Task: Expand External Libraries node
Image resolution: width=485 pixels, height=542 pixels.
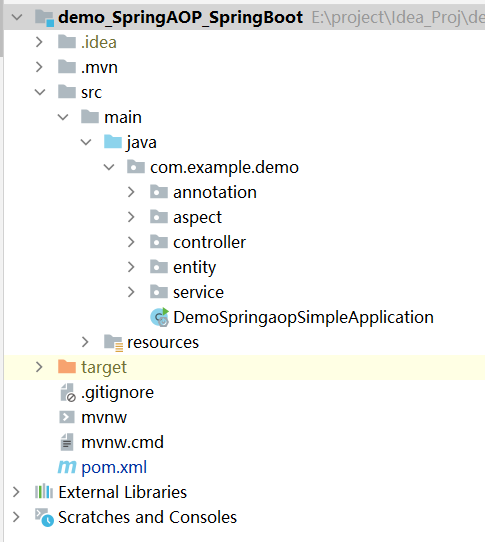Action: coord(16,492)
